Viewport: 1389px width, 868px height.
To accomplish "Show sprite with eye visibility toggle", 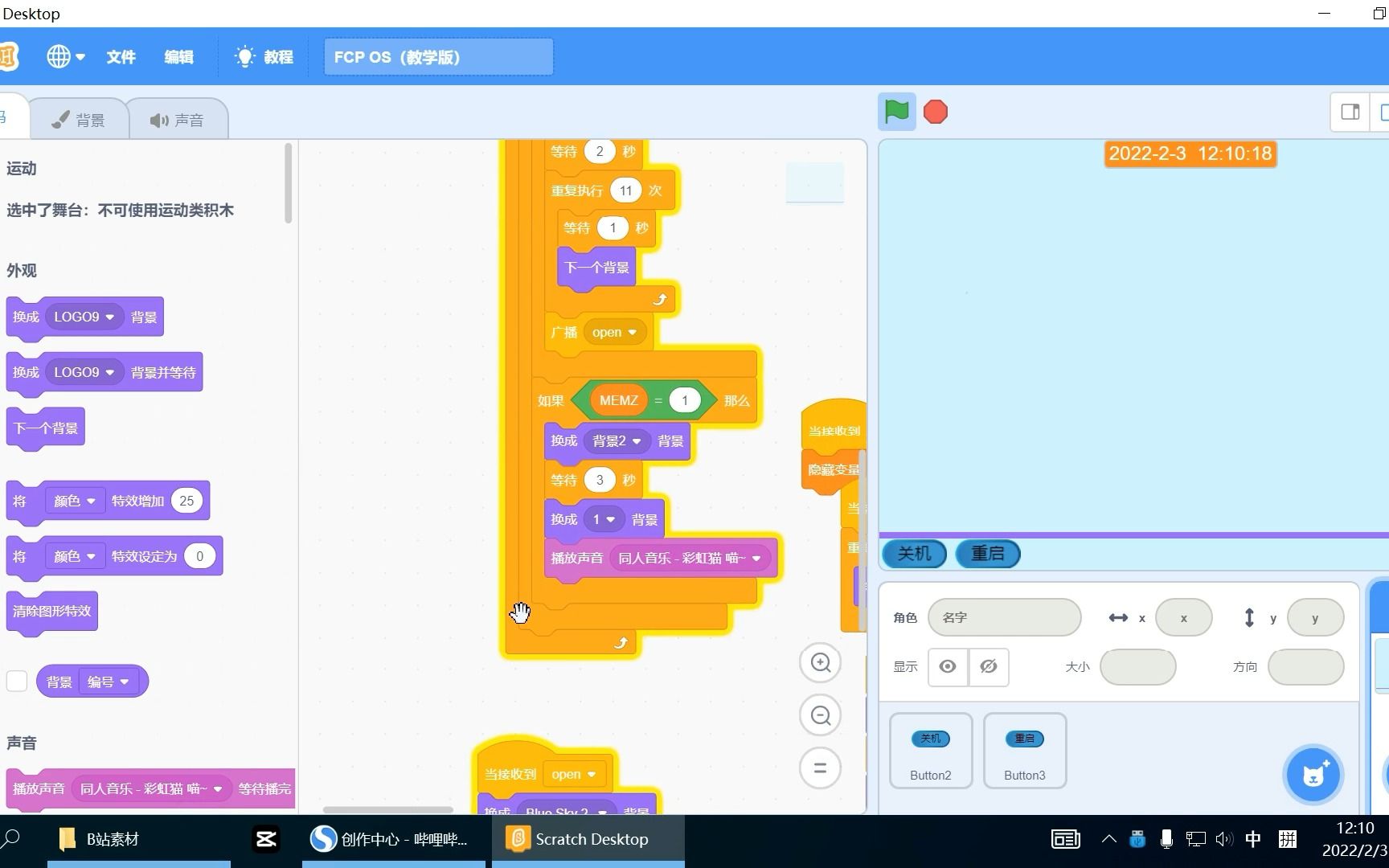I will 947,667.
